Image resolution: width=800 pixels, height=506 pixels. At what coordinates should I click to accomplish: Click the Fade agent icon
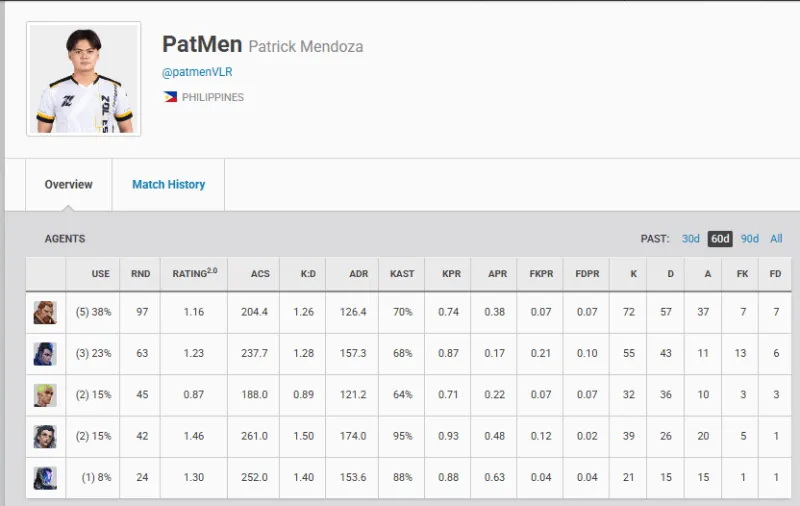tap(45, 436)
